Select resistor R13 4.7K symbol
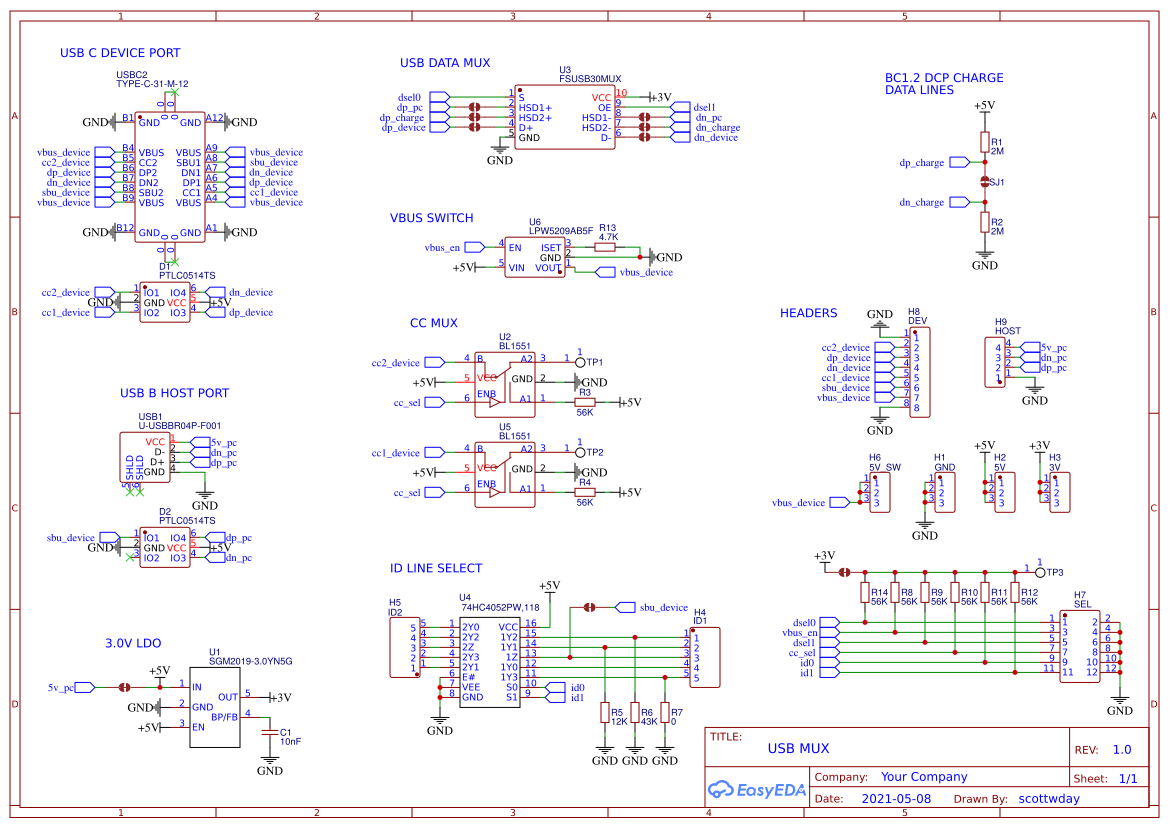The width and height of the screenshot is (1169, 828). [605, 247]
